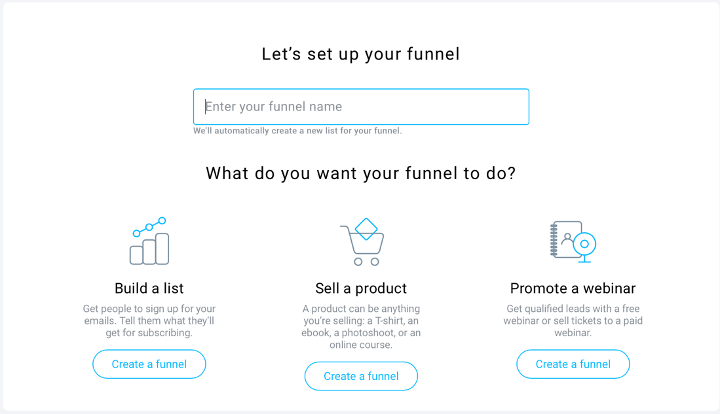This screenshot has height=414, width=720.
Task: Click the 'Get qualified leads' description text
Action: [573, 321]
